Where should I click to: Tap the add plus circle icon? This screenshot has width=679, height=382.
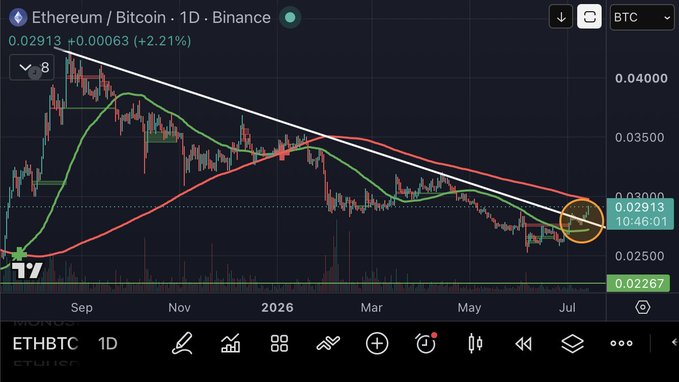[377, 343]
